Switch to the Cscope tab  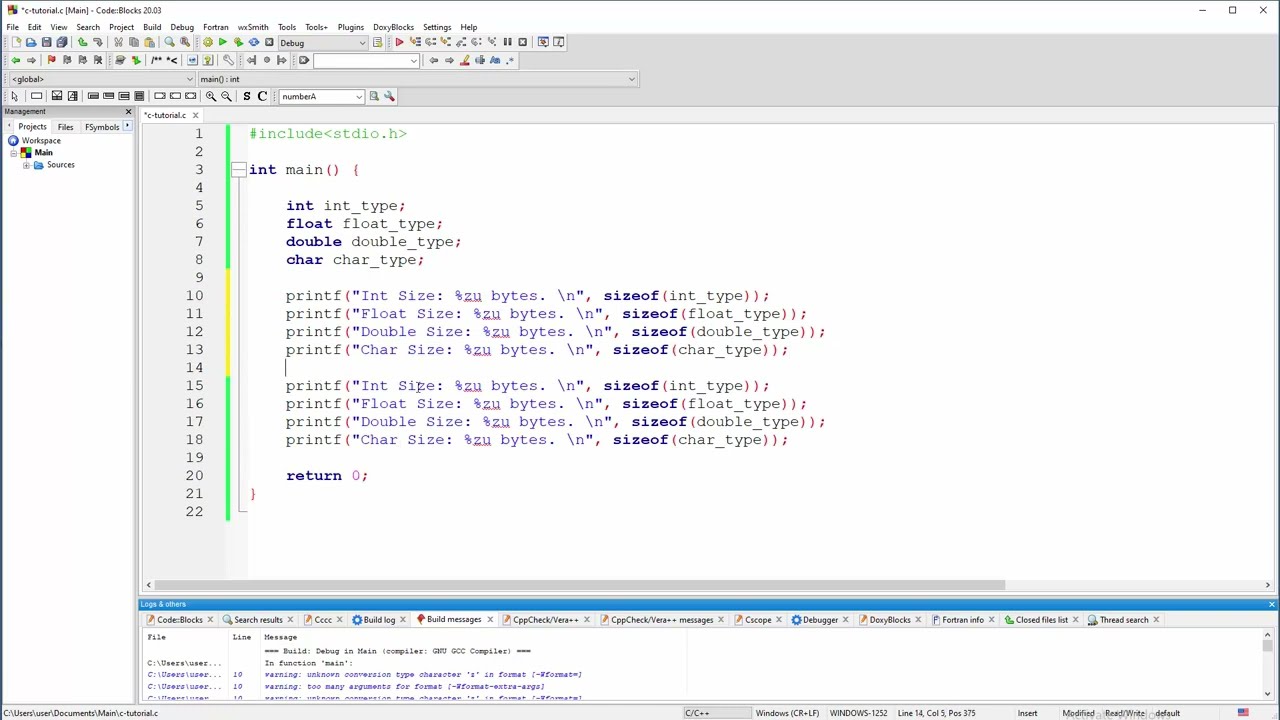tap(757, 620)
